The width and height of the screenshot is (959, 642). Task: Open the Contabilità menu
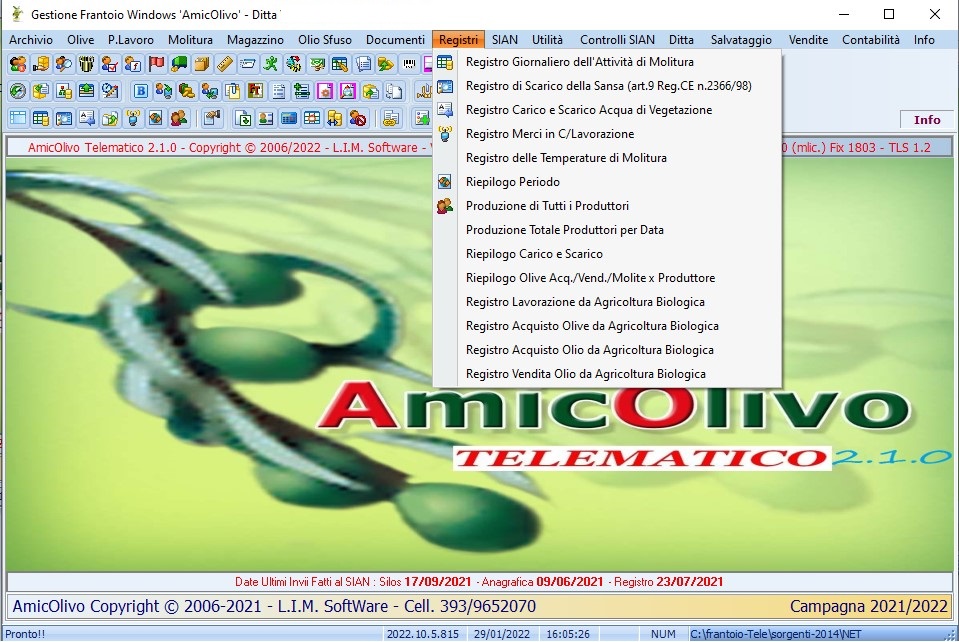point(870,40)
